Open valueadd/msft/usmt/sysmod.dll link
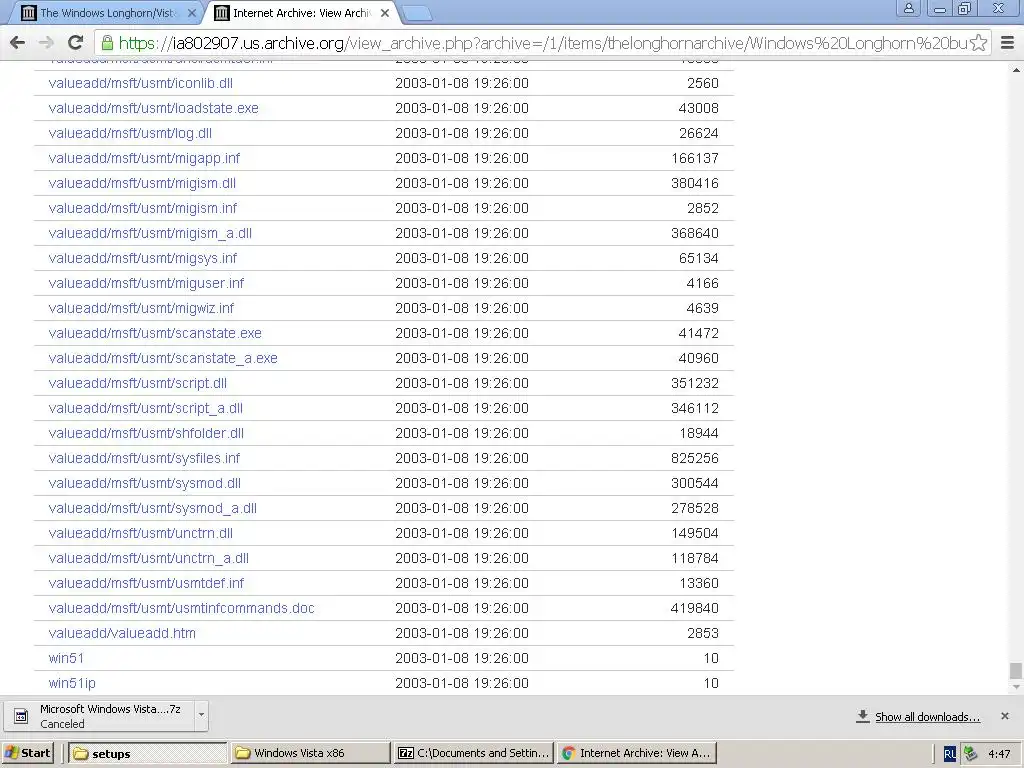The width and height of the screenshot is (1024, 768). (x=144, y=483)
